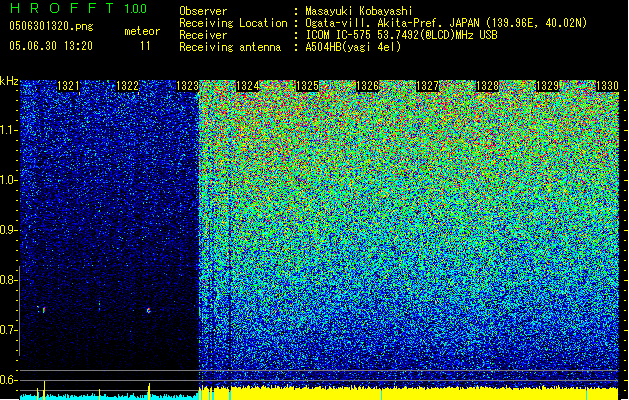This screenshot has width=629, height=400.
Task: Select the file name 0506301320.png
Action: click(51, 26)
